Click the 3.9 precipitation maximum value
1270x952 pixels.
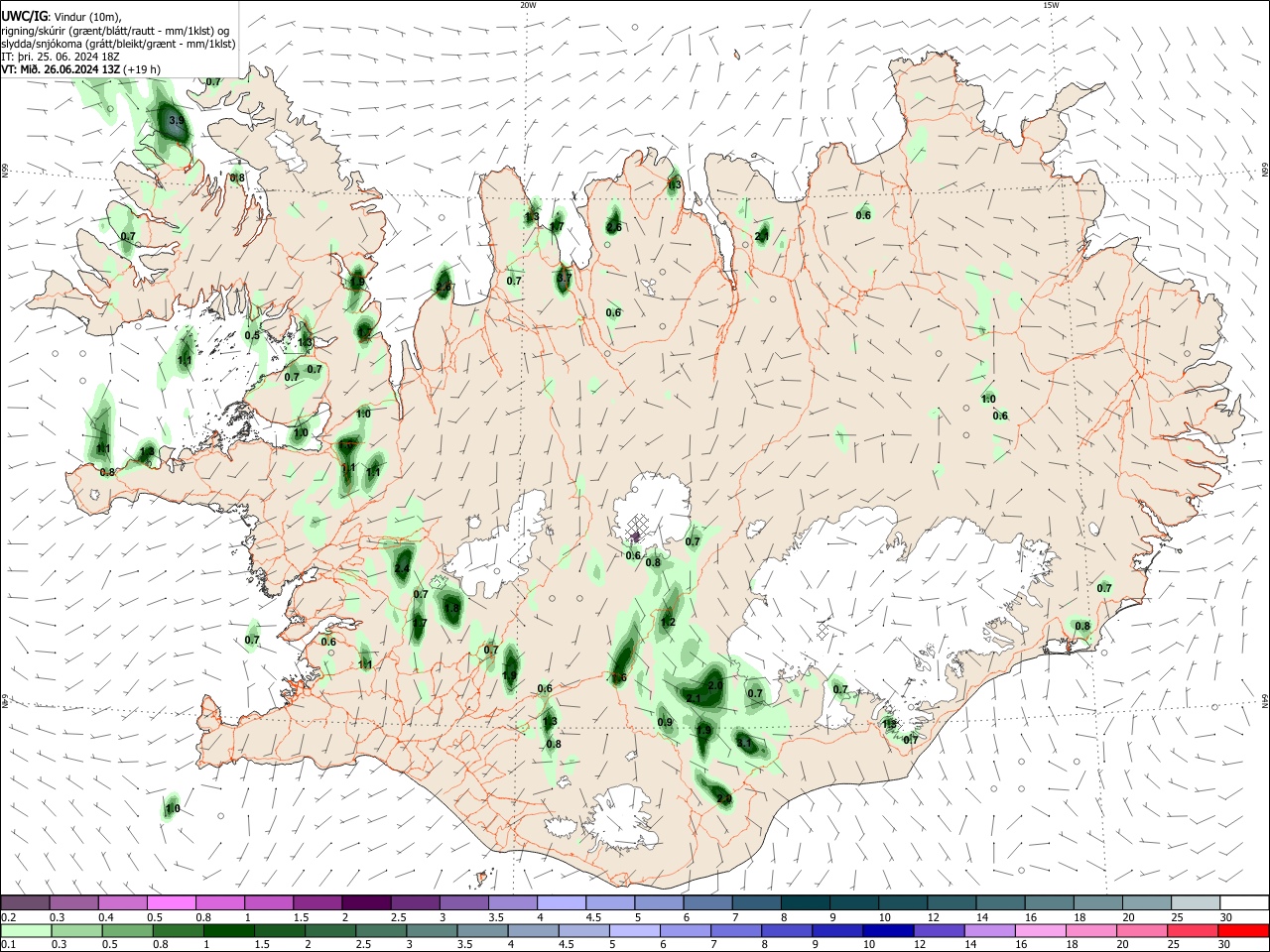click(177, 121)
